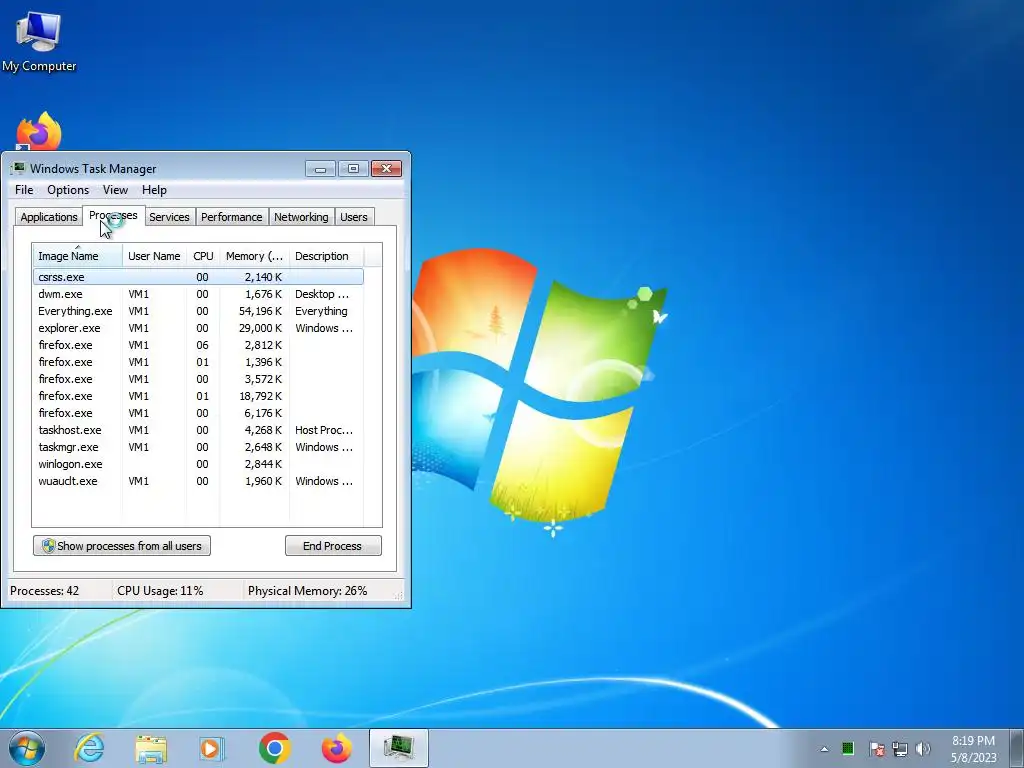The image size is (1024, 768).
Task: Open the volume speaker tray icon
Action: point(923,748)
